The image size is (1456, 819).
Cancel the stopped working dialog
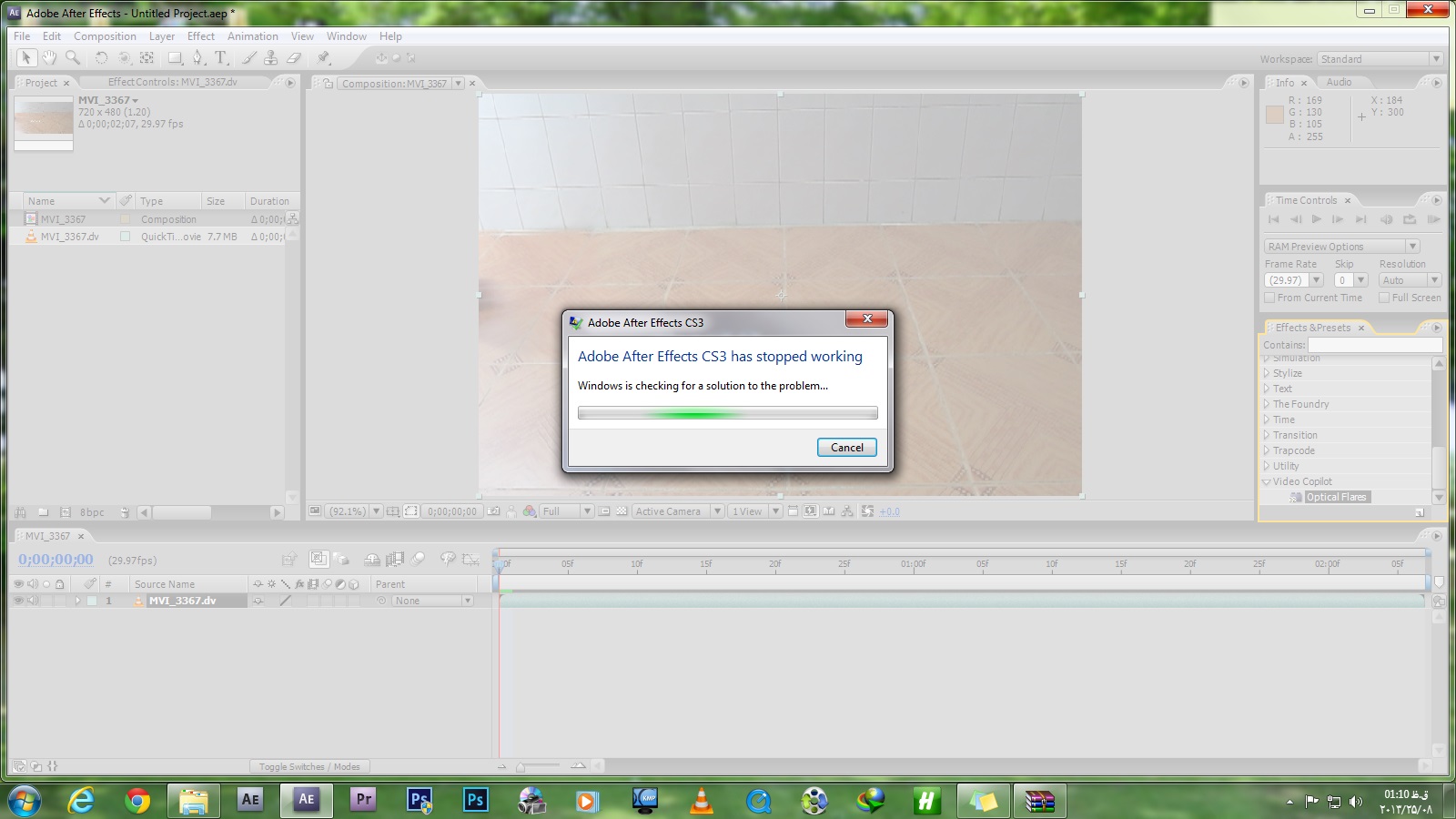pos(846,447)
